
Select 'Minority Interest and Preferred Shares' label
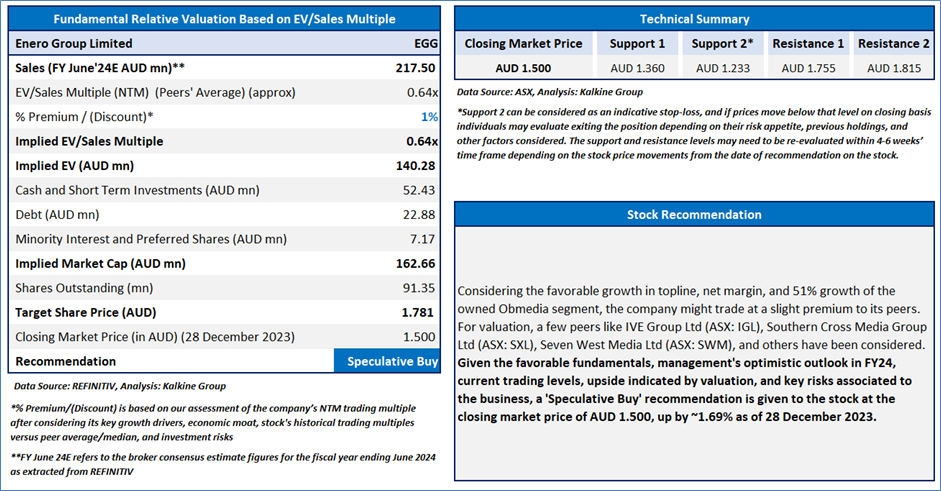click(151, 239)
